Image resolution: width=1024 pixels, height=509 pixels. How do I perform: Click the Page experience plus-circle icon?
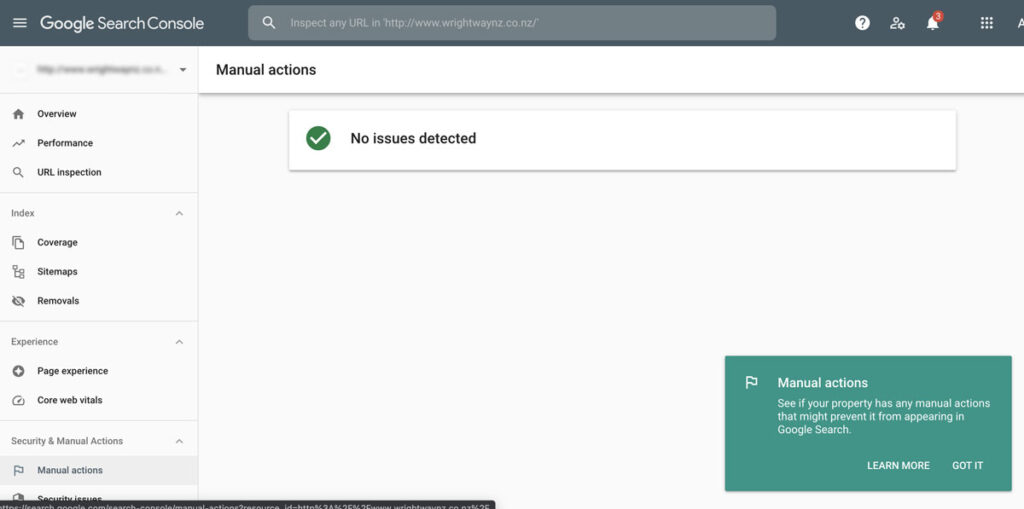18,371
